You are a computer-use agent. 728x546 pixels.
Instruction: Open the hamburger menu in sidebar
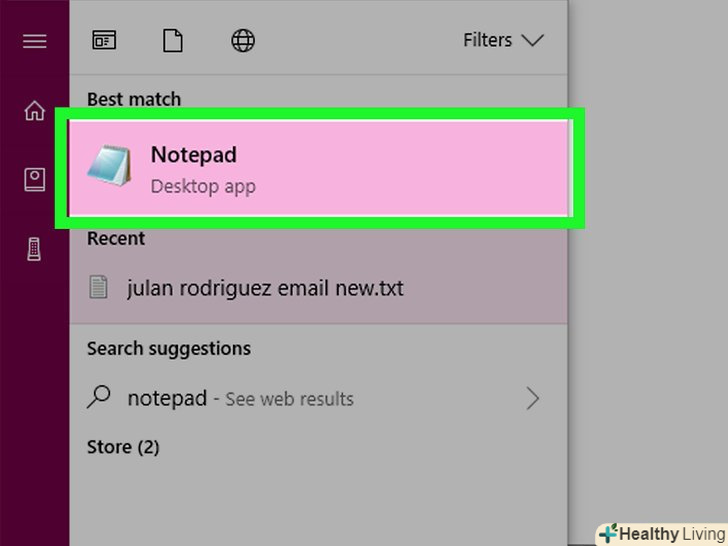(35, 41)
